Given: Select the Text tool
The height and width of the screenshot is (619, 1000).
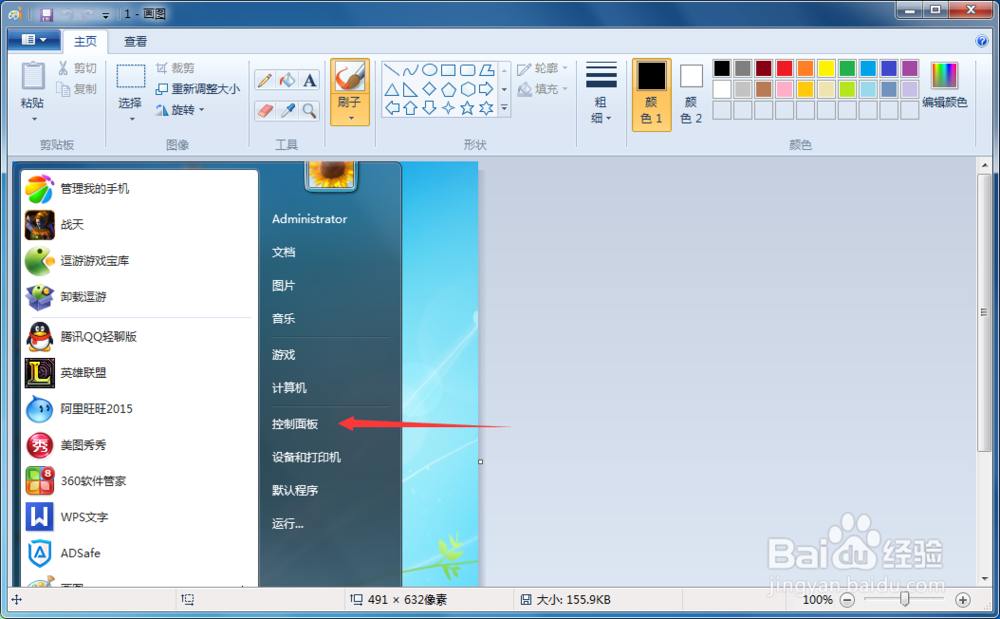Looking at the screenshot, I should pyautogui.click(x=310, y=80).
